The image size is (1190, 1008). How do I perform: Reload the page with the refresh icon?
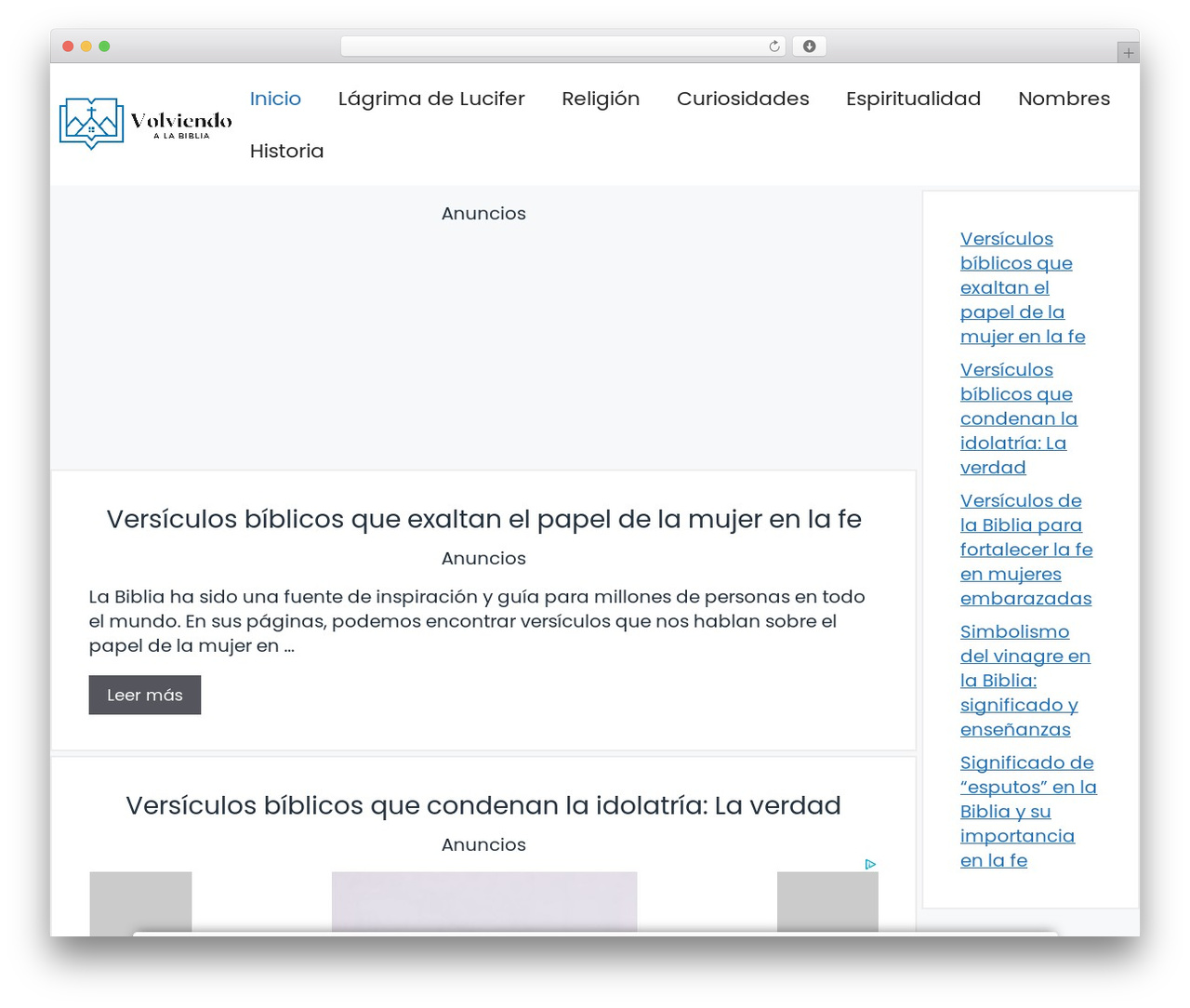point(774,46)
